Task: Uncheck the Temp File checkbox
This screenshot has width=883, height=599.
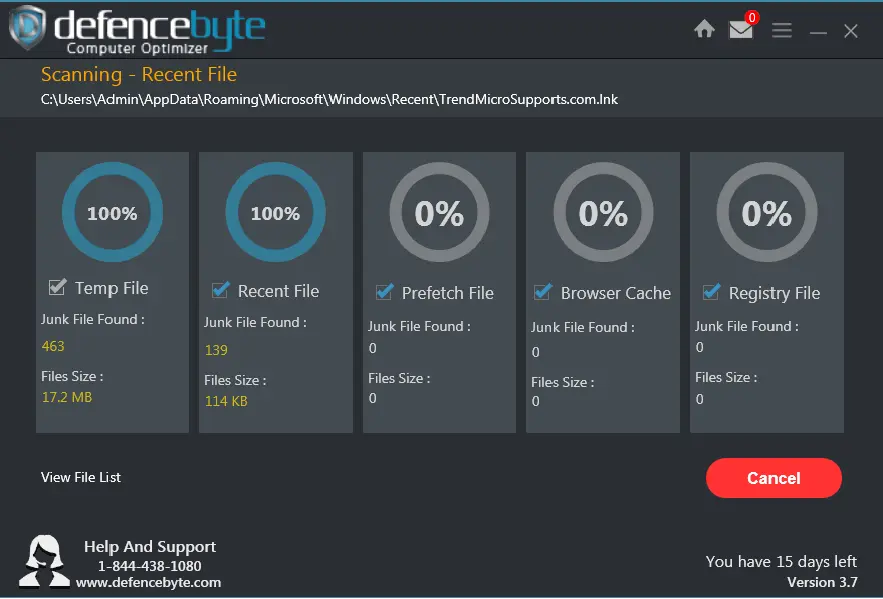Action: [57, 287]
